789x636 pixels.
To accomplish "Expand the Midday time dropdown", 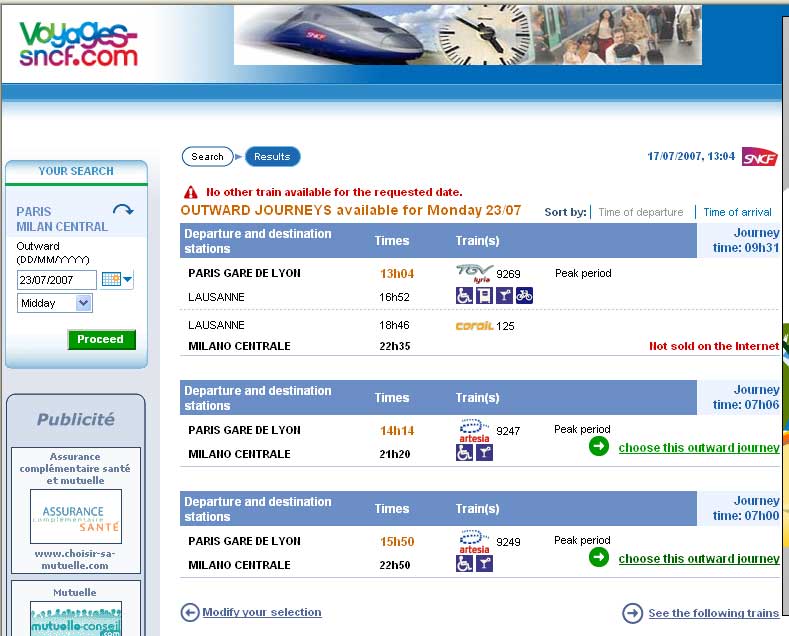I will [83, 303].
